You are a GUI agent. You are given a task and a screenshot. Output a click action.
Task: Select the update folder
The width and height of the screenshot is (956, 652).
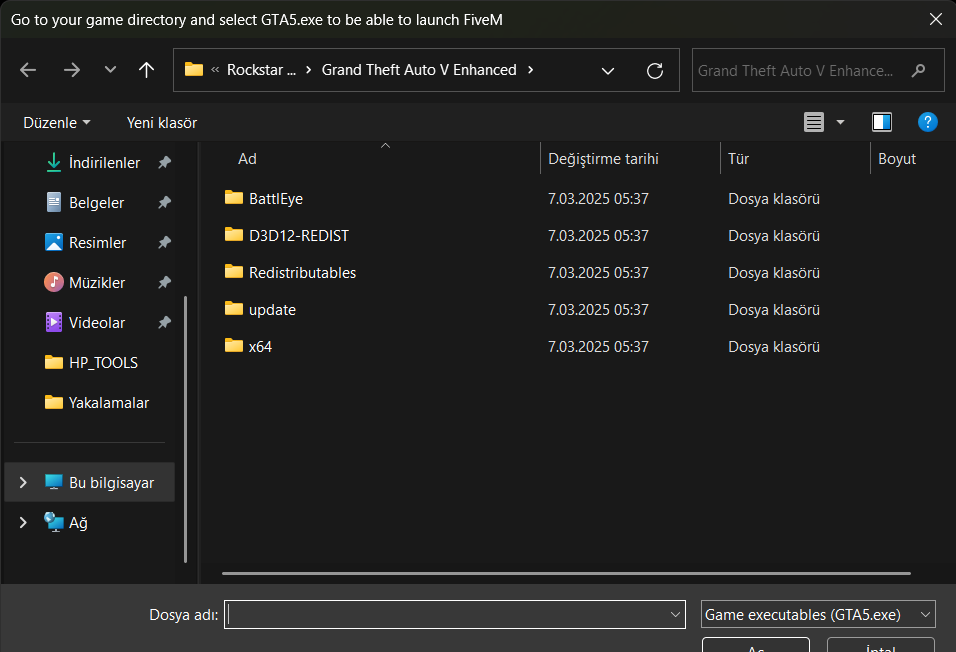[x=272, y=310]
